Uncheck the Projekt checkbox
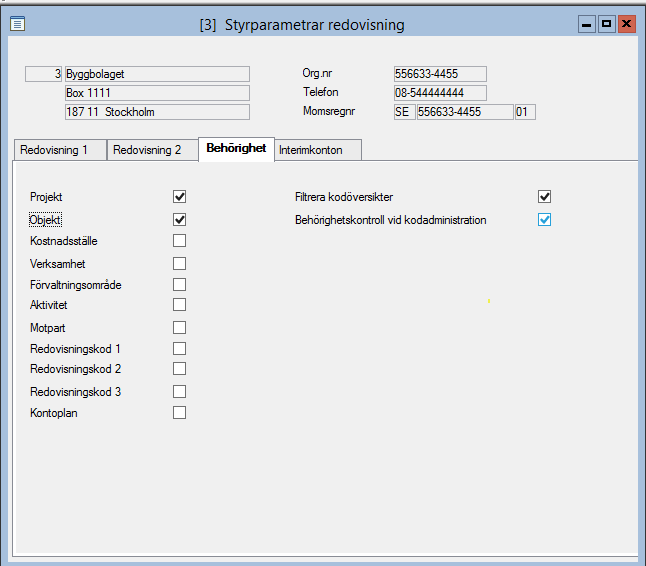This screenshot has width=646, height=566. (179, 197)
